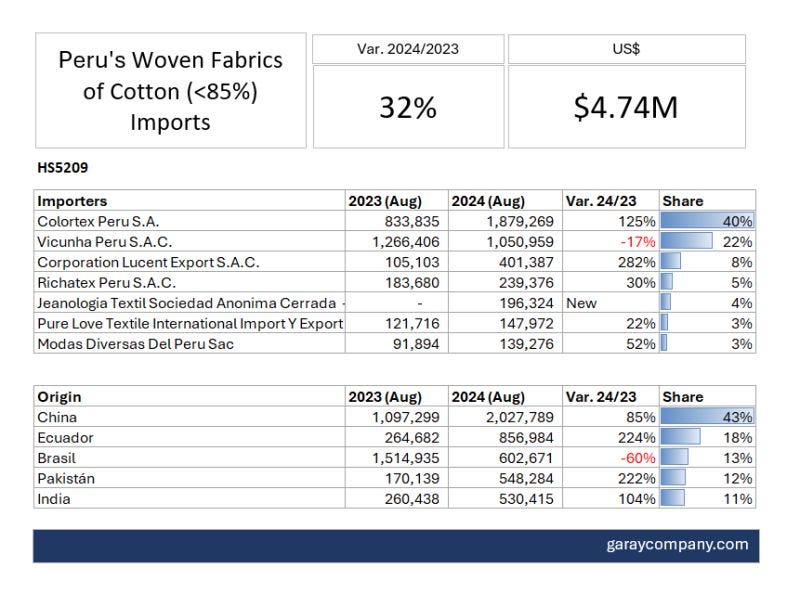Click the 22% share bar for Vicunha

click(x=687, y=241)
